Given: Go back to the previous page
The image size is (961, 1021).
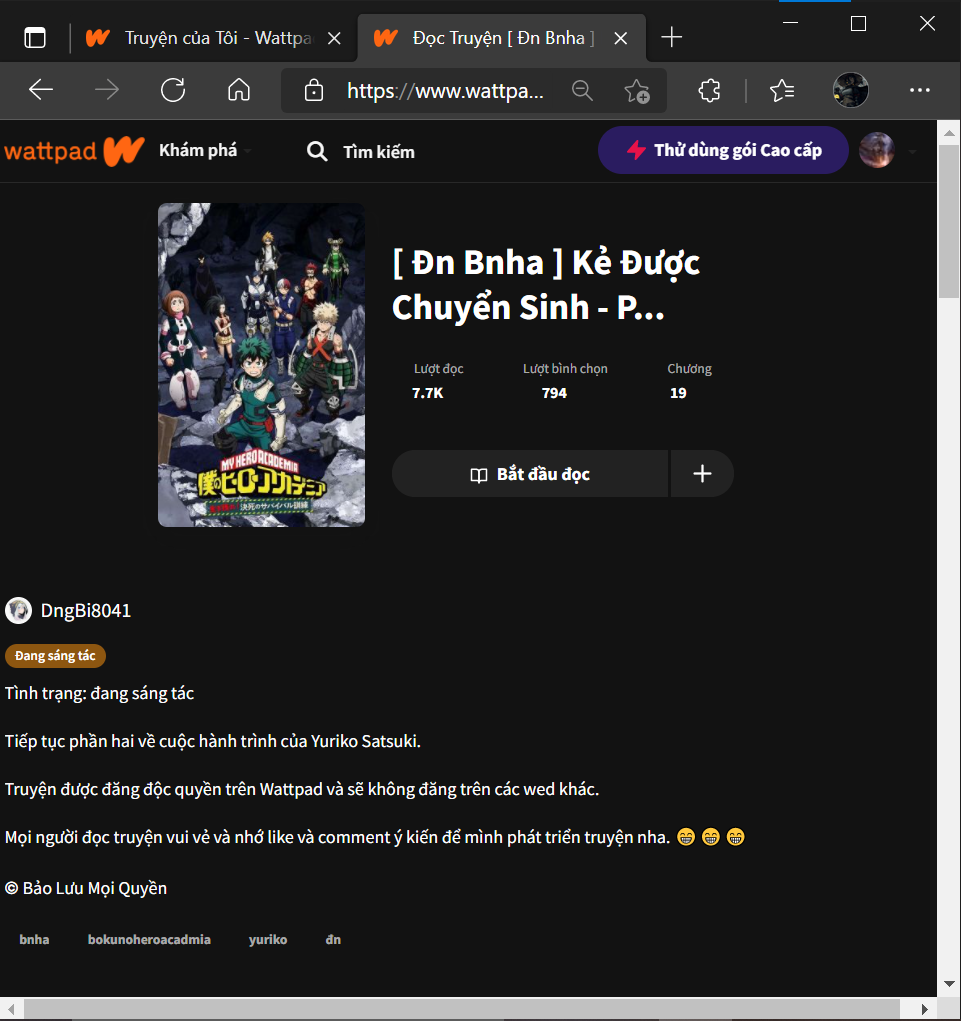Looking at the screenshot, I should (41, 90).
